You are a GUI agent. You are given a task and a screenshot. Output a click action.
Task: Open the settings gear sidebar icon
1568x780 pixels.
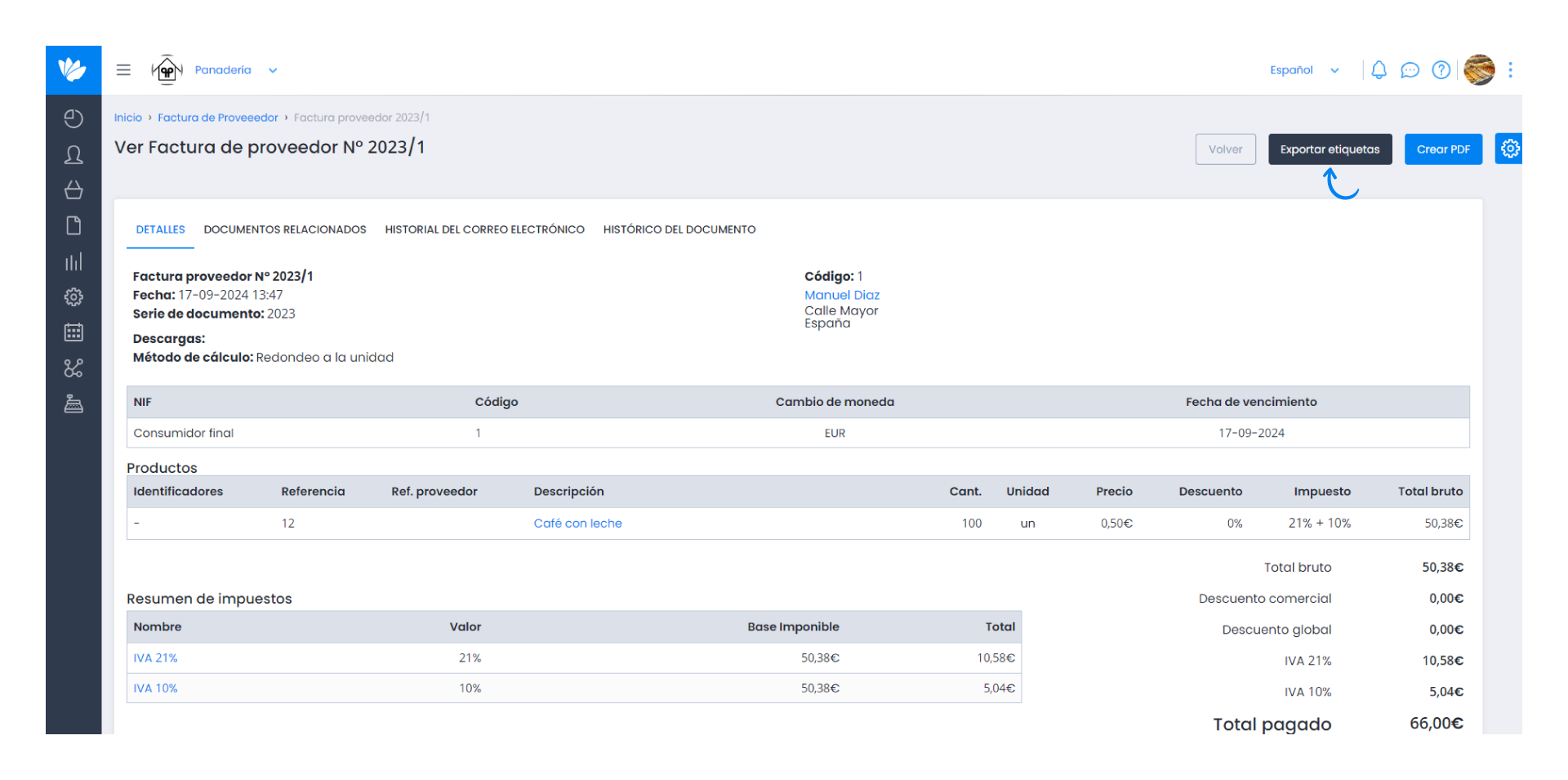coord(73,297)
